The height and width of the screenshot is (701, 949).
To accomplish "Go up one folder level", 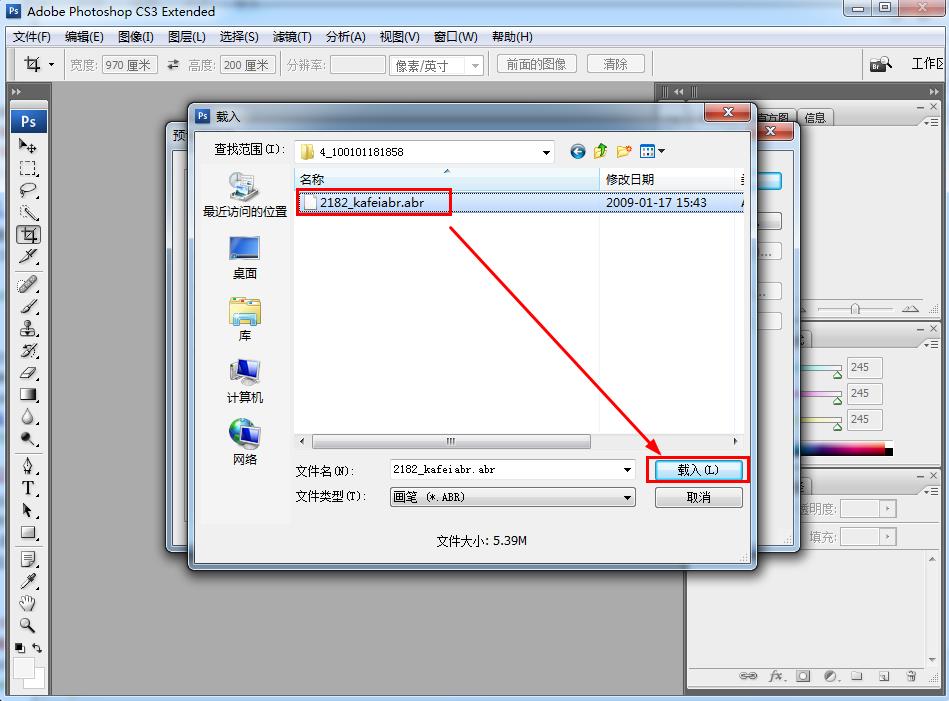I will click(600, 152).
